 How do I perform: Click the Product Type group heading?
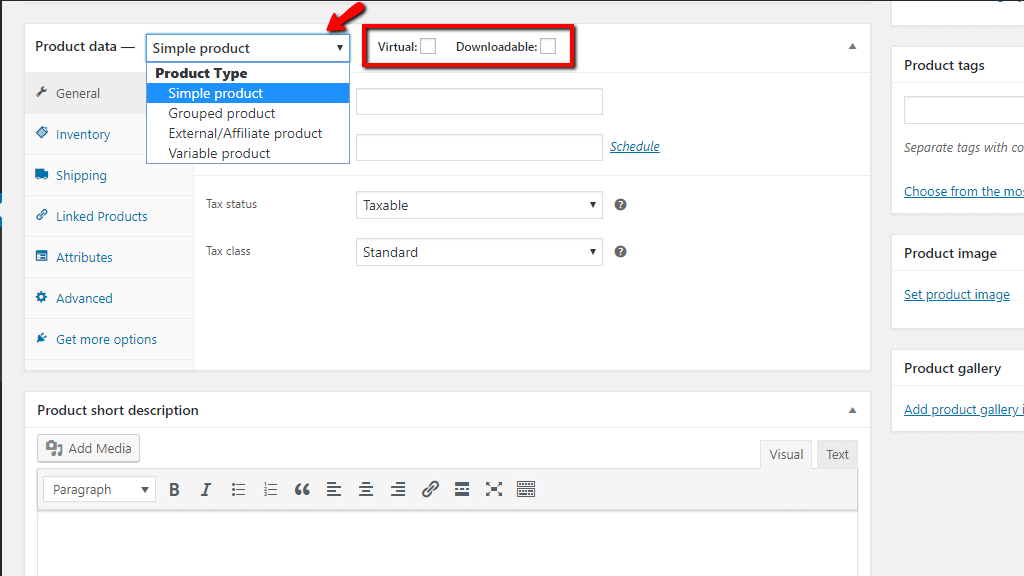[x=201, y=73]
